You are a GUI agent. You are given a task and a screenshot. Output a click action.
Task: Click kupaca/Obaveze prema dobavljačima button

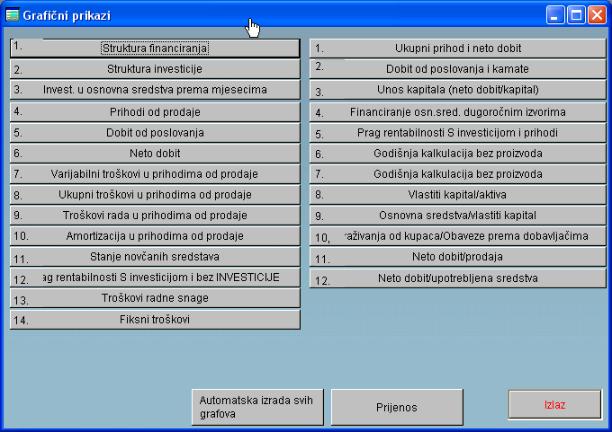(457, 236)
